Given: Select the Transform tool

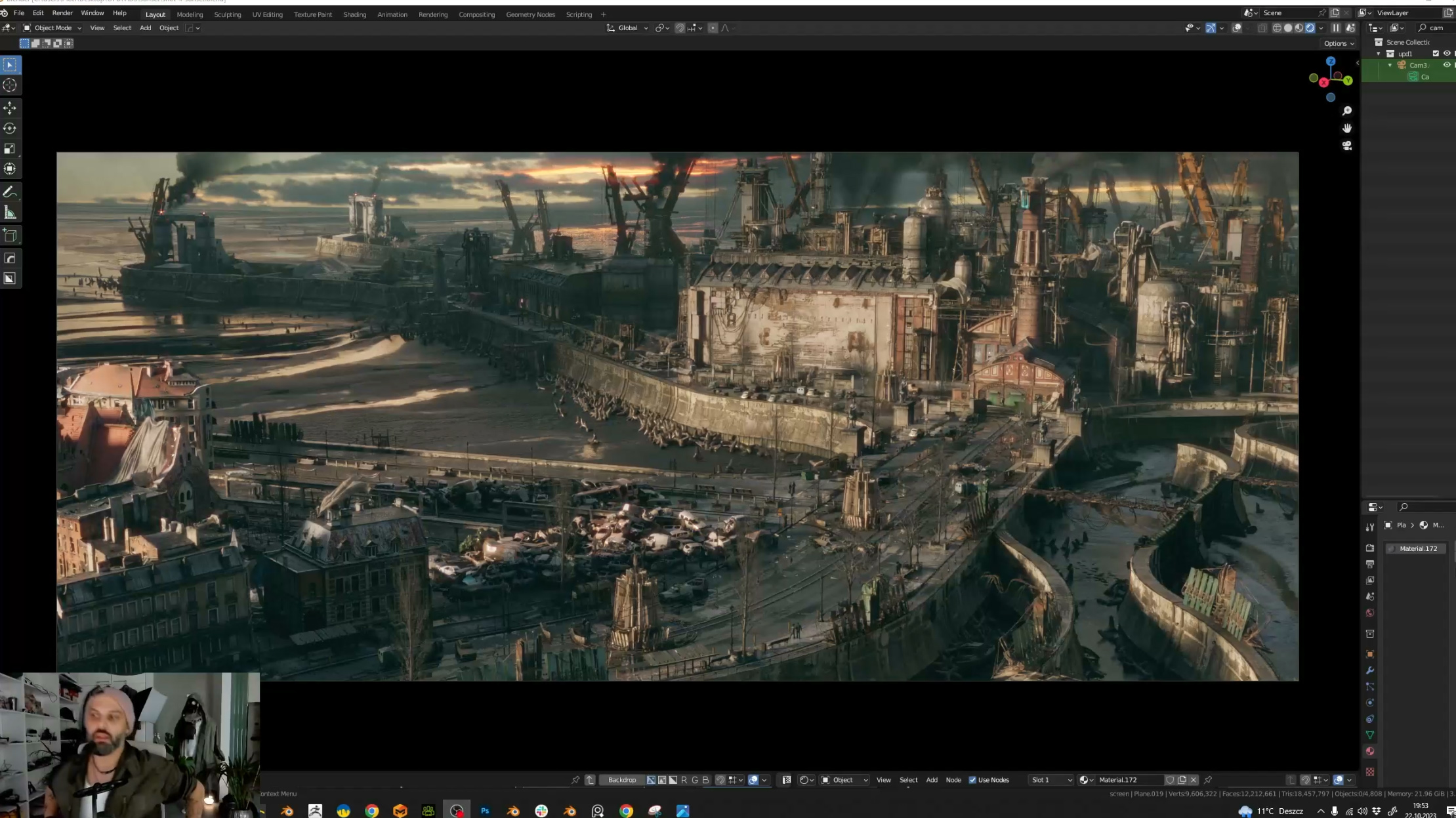Looking at the screenshot, I should (10, 169).
